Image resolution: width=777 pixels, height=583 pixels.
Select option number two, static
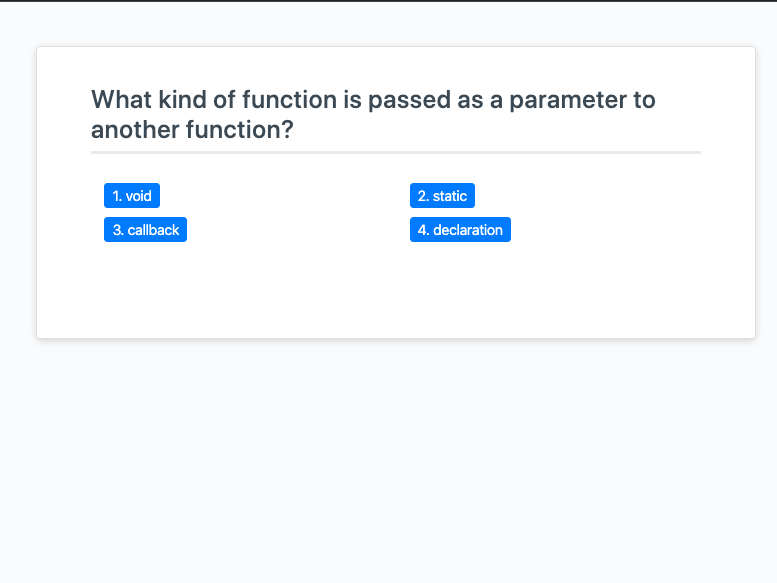[x=443, y=196]
